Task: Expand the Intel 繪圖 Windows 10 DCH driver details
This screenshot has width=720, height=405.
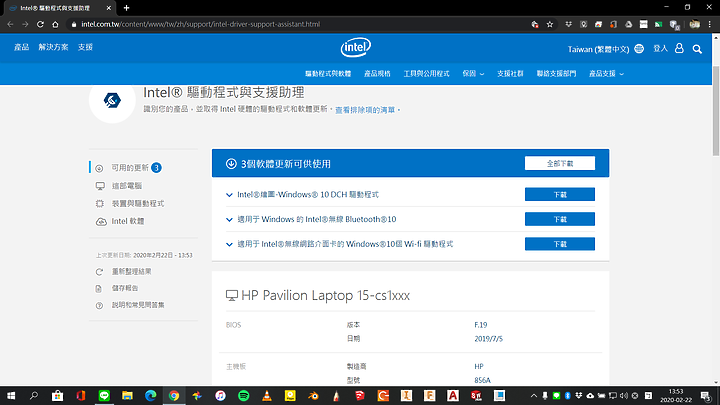Action: click(x=229, y=195)
